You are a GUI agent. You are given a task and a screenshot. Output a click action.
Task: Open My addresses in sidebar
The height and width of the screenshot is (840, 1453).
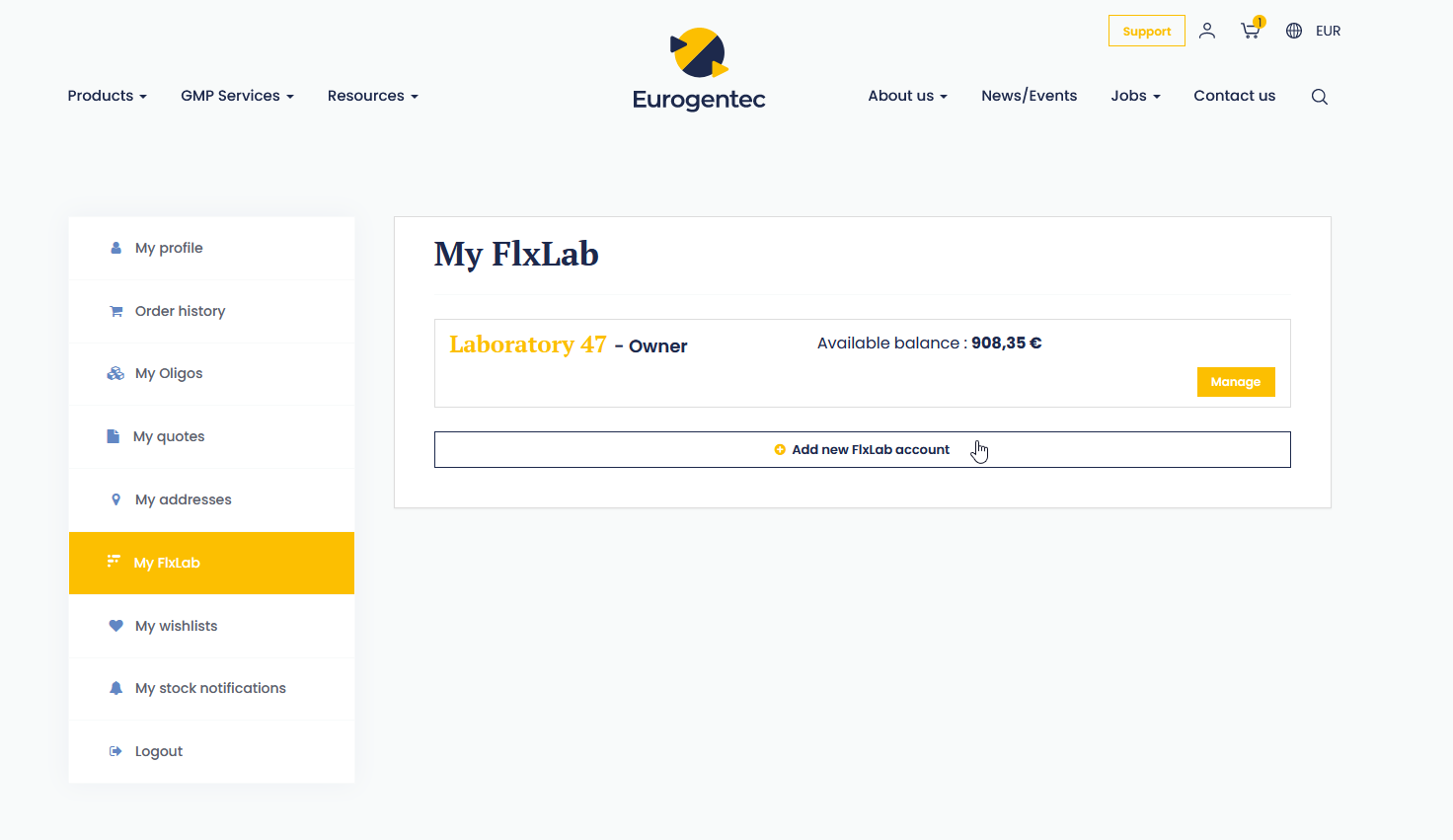coord(211,499)
